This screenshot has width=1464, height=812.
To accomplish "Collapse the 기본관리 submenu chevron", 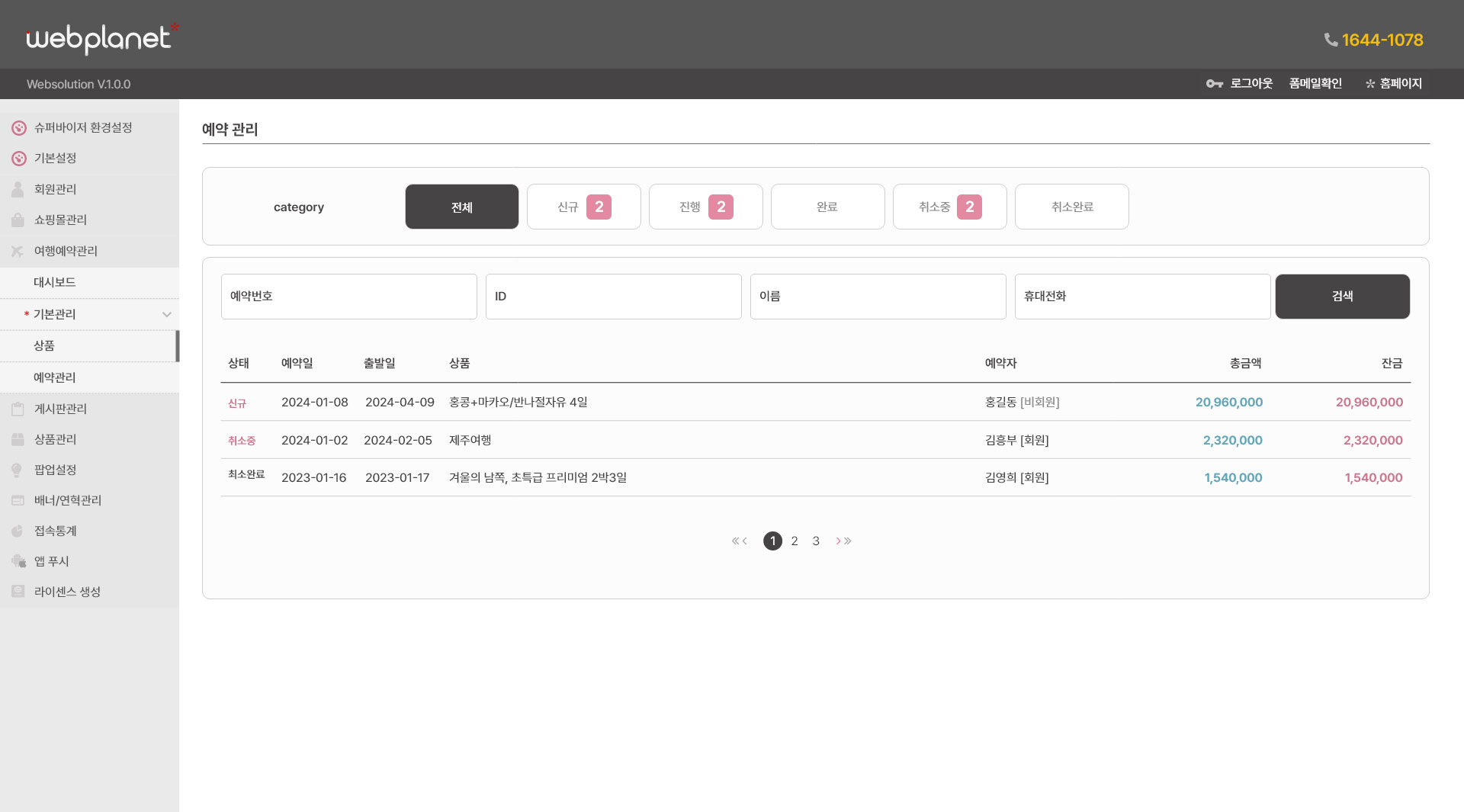I will tap(166, 314).
